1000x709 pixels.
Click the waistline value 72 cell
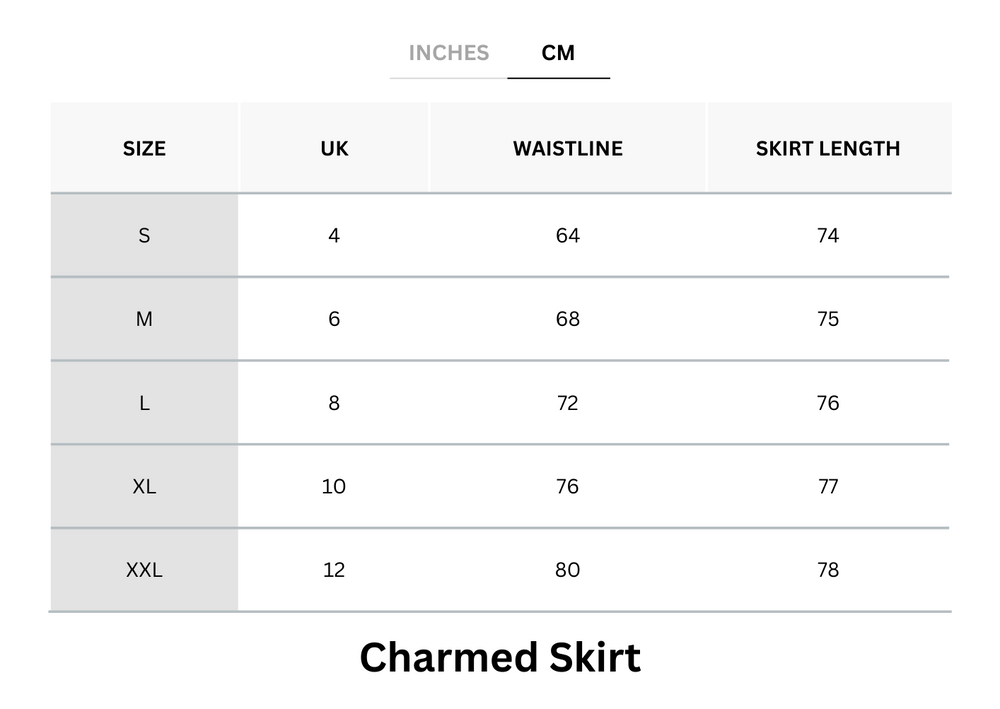coord(568,403)
